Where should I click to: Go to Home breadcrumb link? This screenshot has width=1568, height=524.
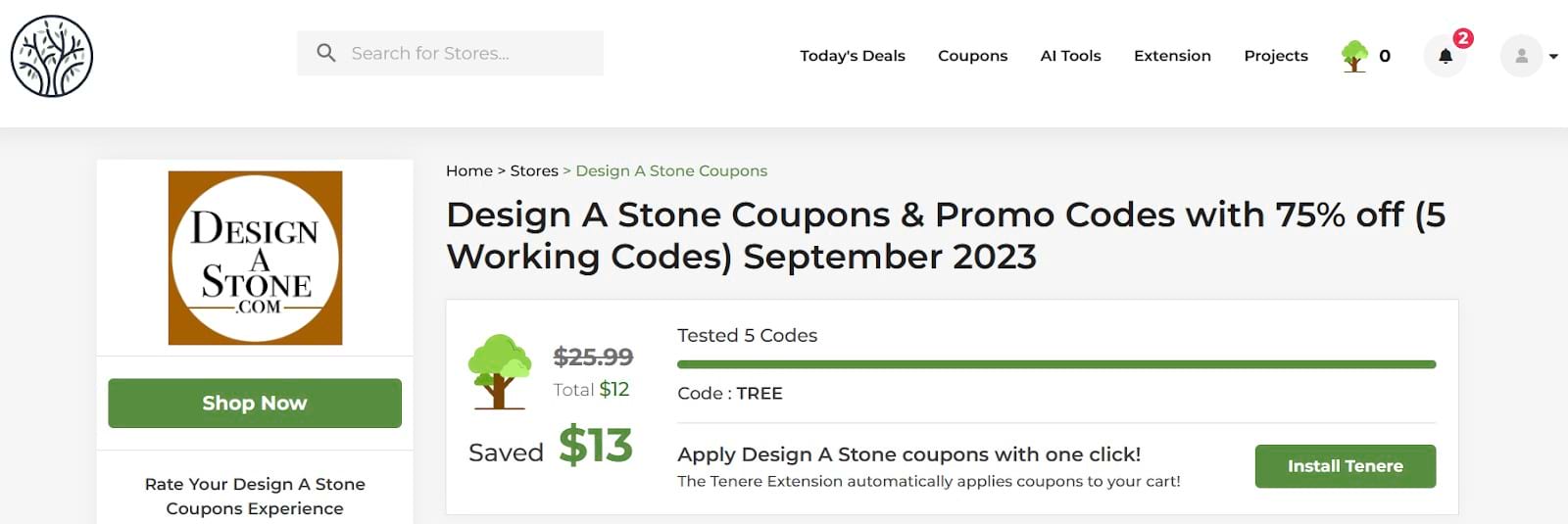point(468,171)
